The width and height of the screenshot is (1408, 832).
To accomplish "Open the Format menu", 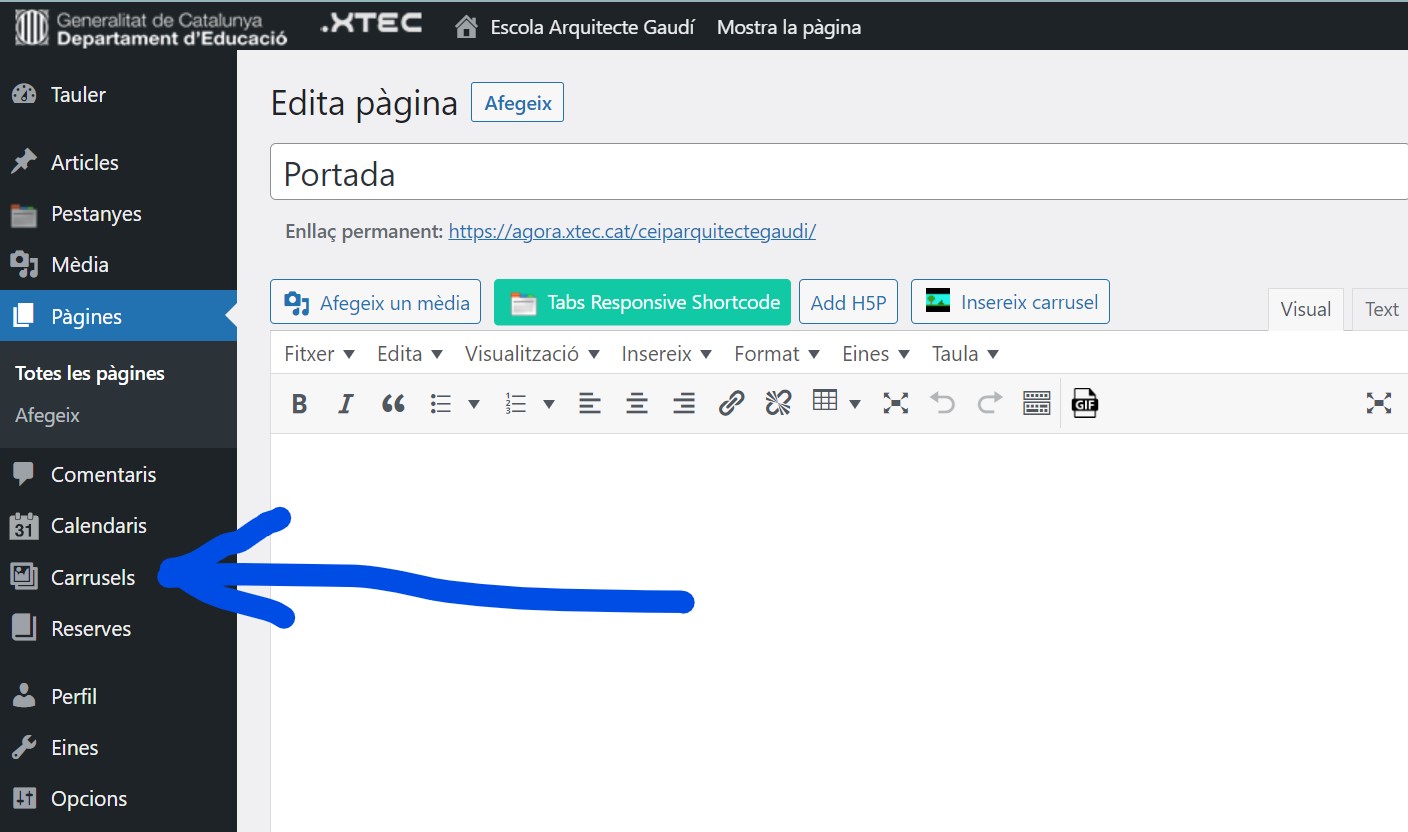I will click(776, 354).
